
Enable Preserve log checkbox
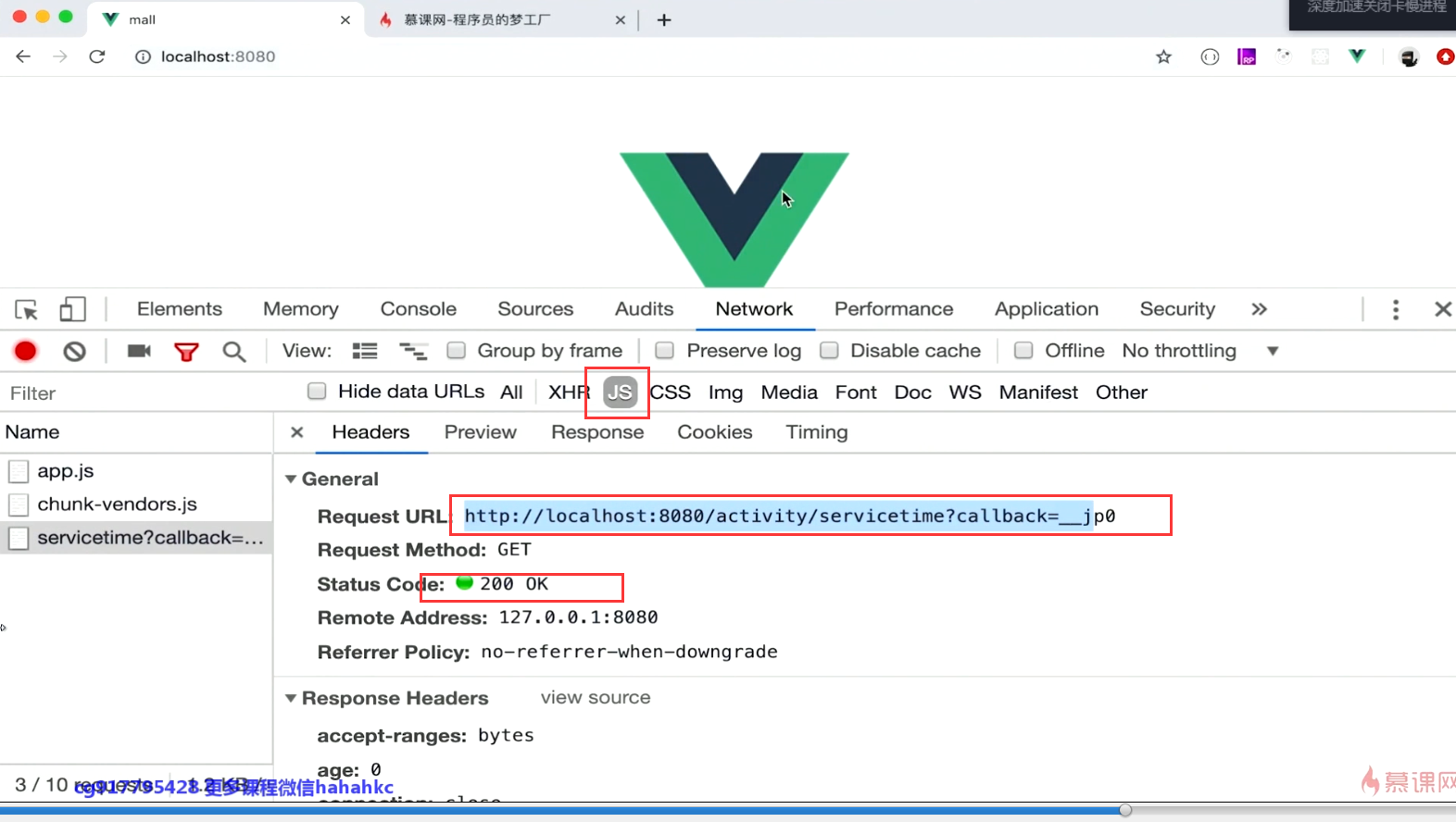664,350
